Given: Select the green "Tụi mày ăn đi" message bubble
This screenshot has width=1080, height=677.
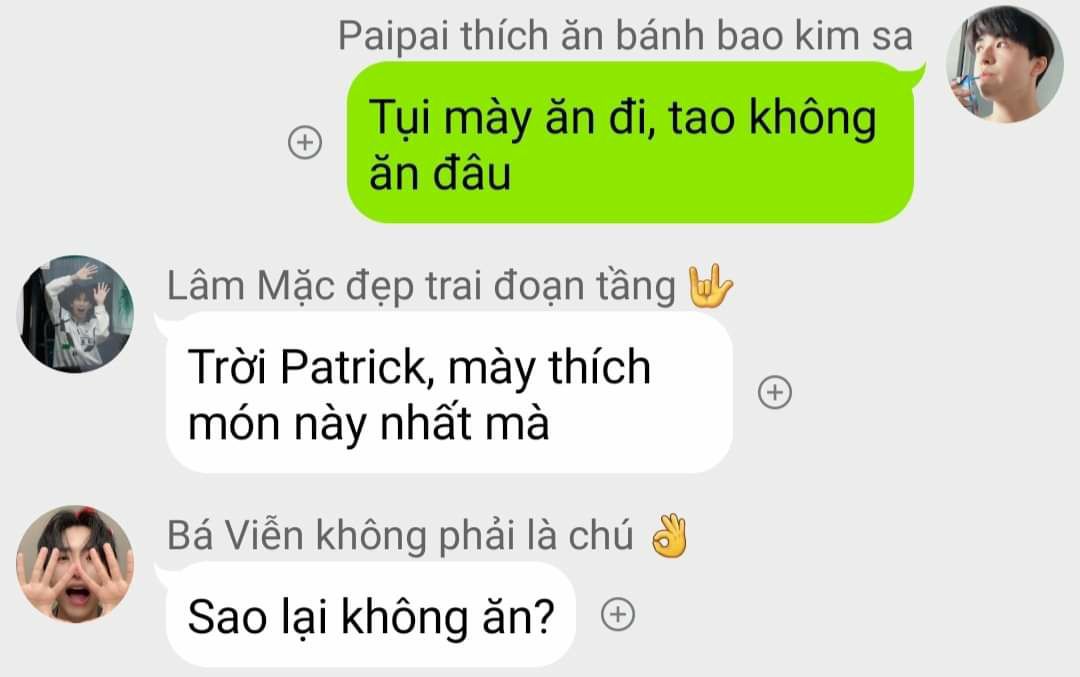Looking at the screenshot, I should click(x=630, y=143).
